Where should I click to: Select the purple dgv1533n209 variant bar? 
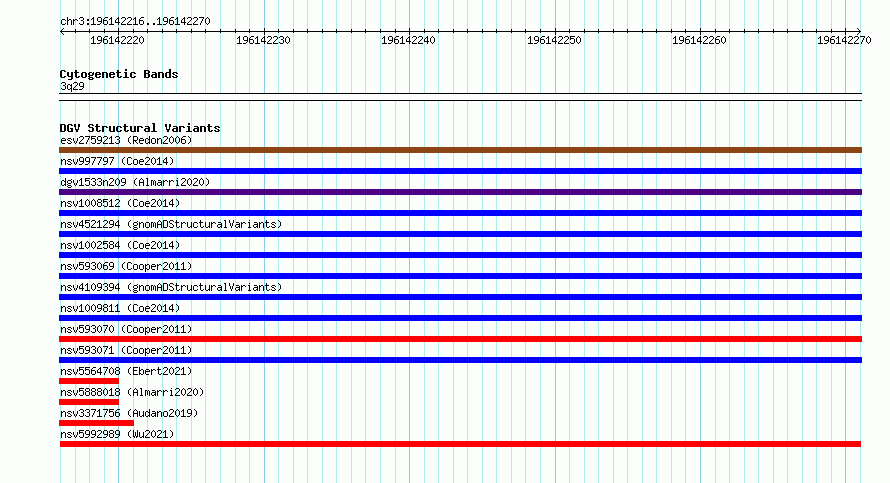pyautogui.click(x=460, y=192)
